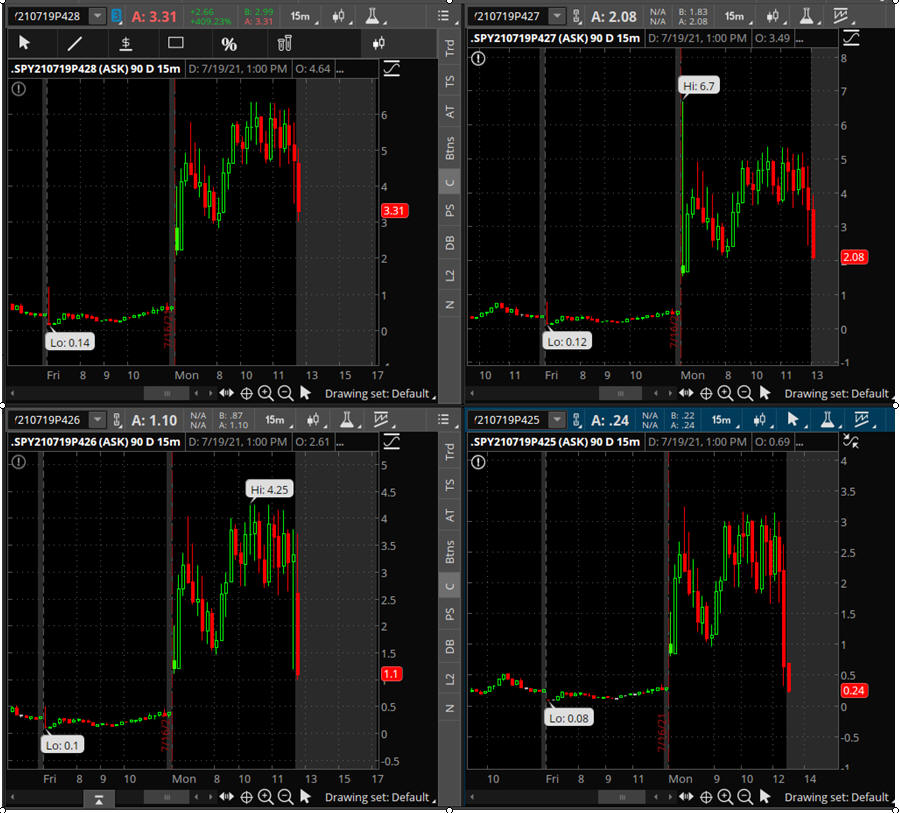The width and height of the screenshot is (900, 813).
Task: Select the trendline drawing tool
Action: [75, 43]
